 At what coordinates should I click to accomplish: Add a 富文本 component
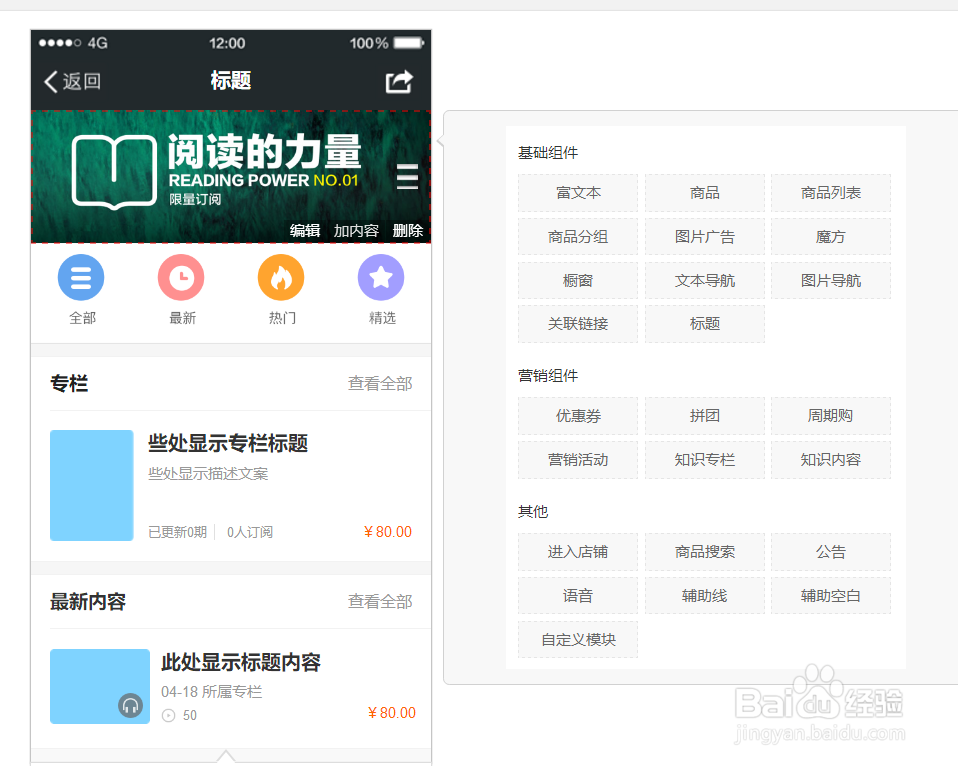pos(577,192)
